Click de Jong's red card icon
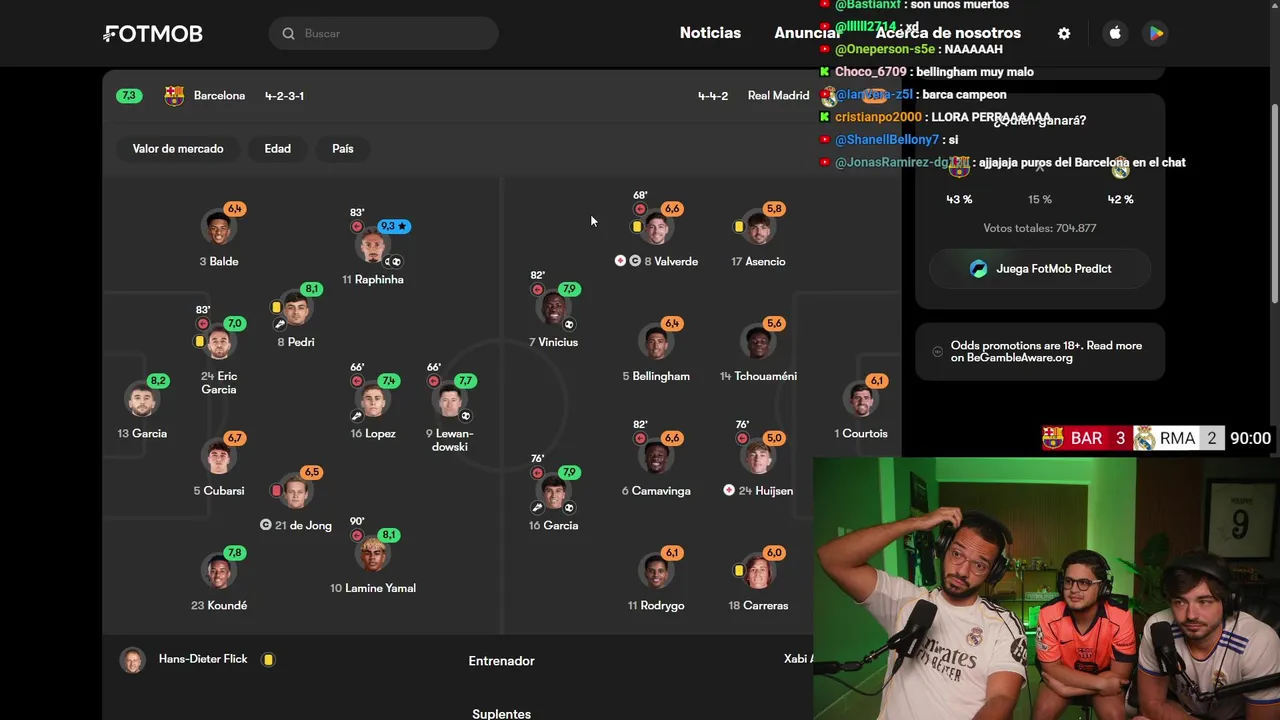 click(x=276, y=491)
